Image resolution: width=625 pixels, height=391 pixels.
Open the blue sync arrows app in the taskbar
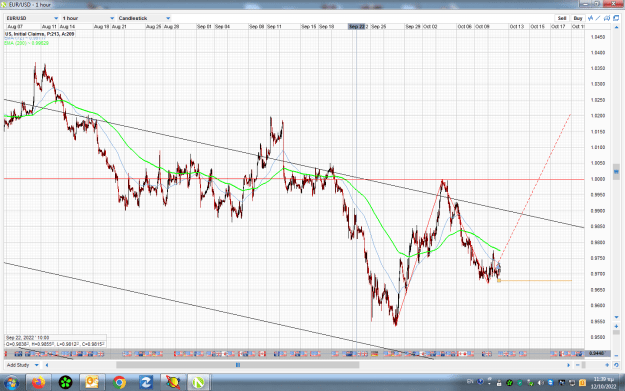tap(146, 383)
